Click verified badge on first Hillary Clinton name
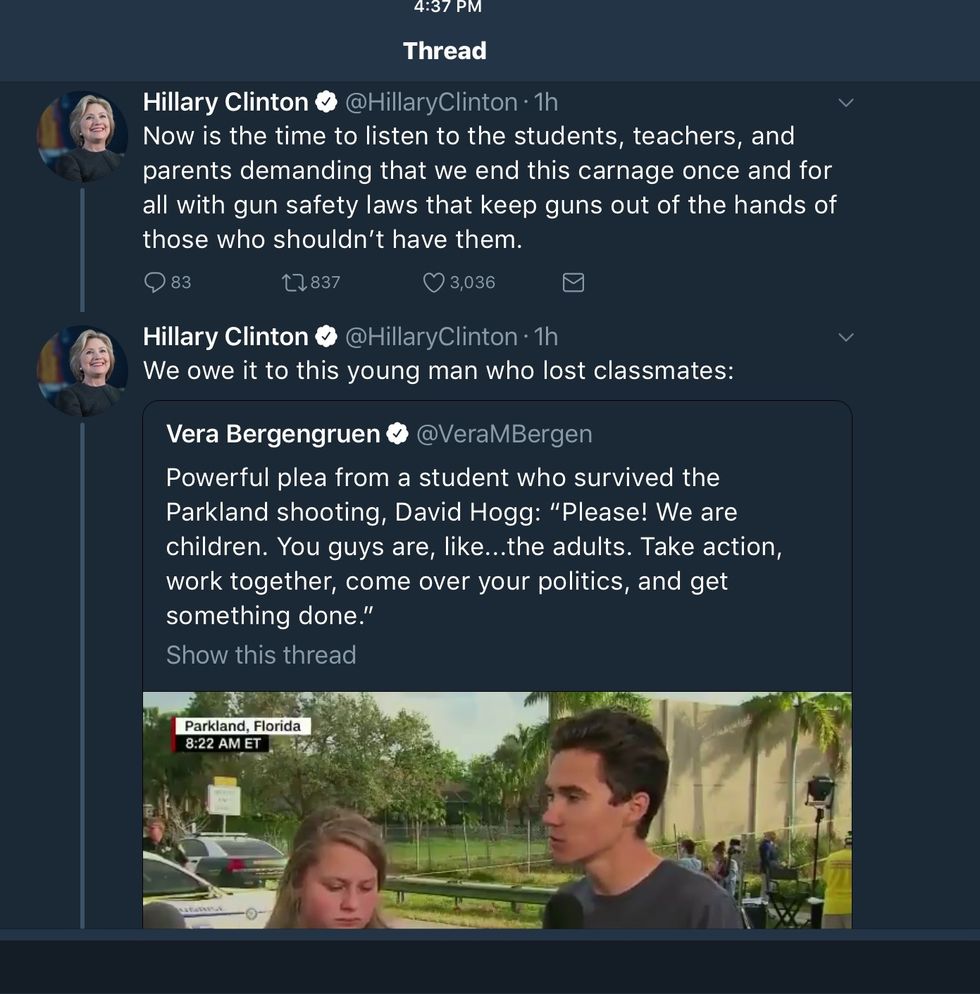This screenshot has height=994, width=980. tap(326, 102)
